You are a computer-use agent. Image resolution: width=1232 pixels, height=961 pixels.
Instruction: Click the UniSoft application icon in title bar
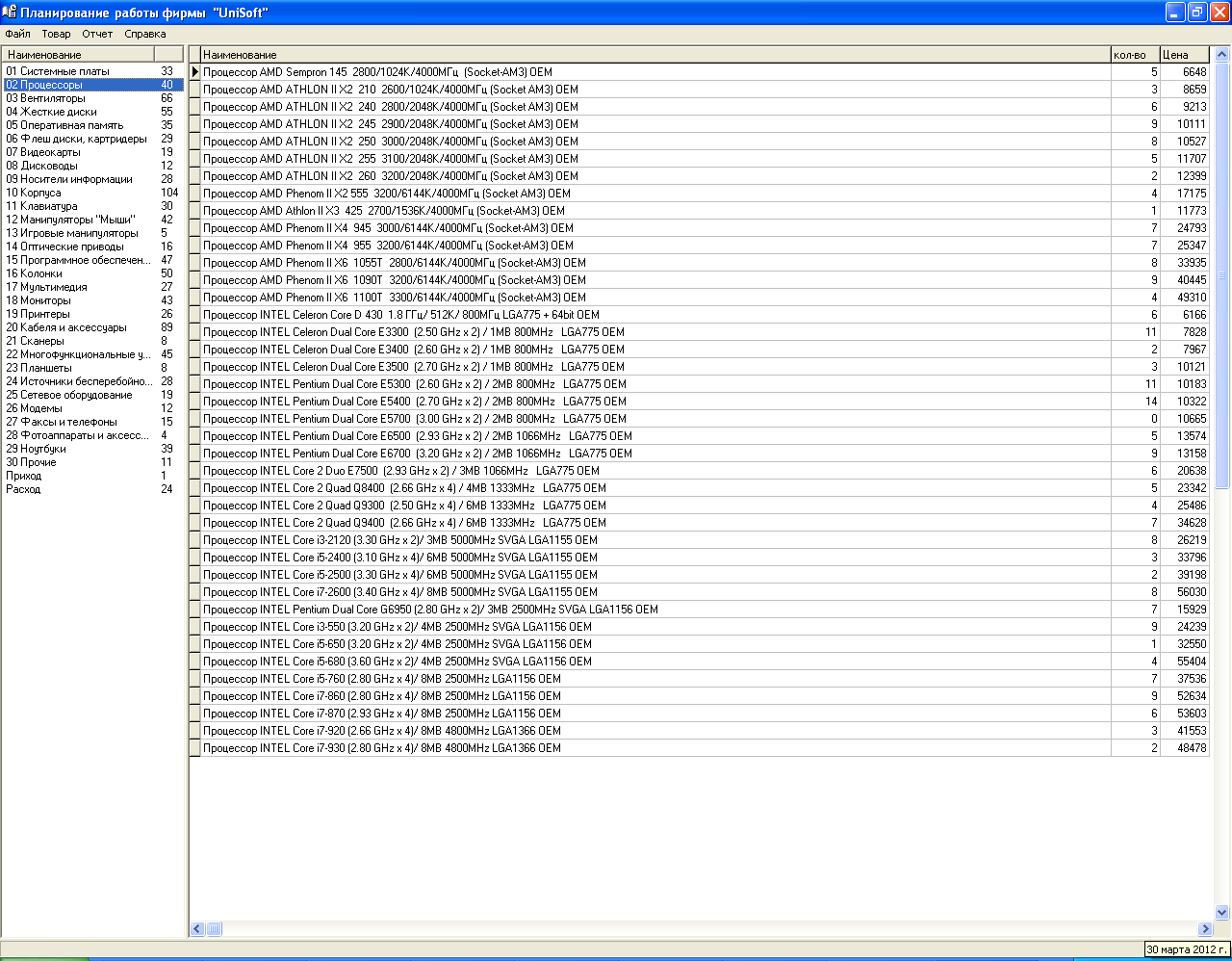10,13
